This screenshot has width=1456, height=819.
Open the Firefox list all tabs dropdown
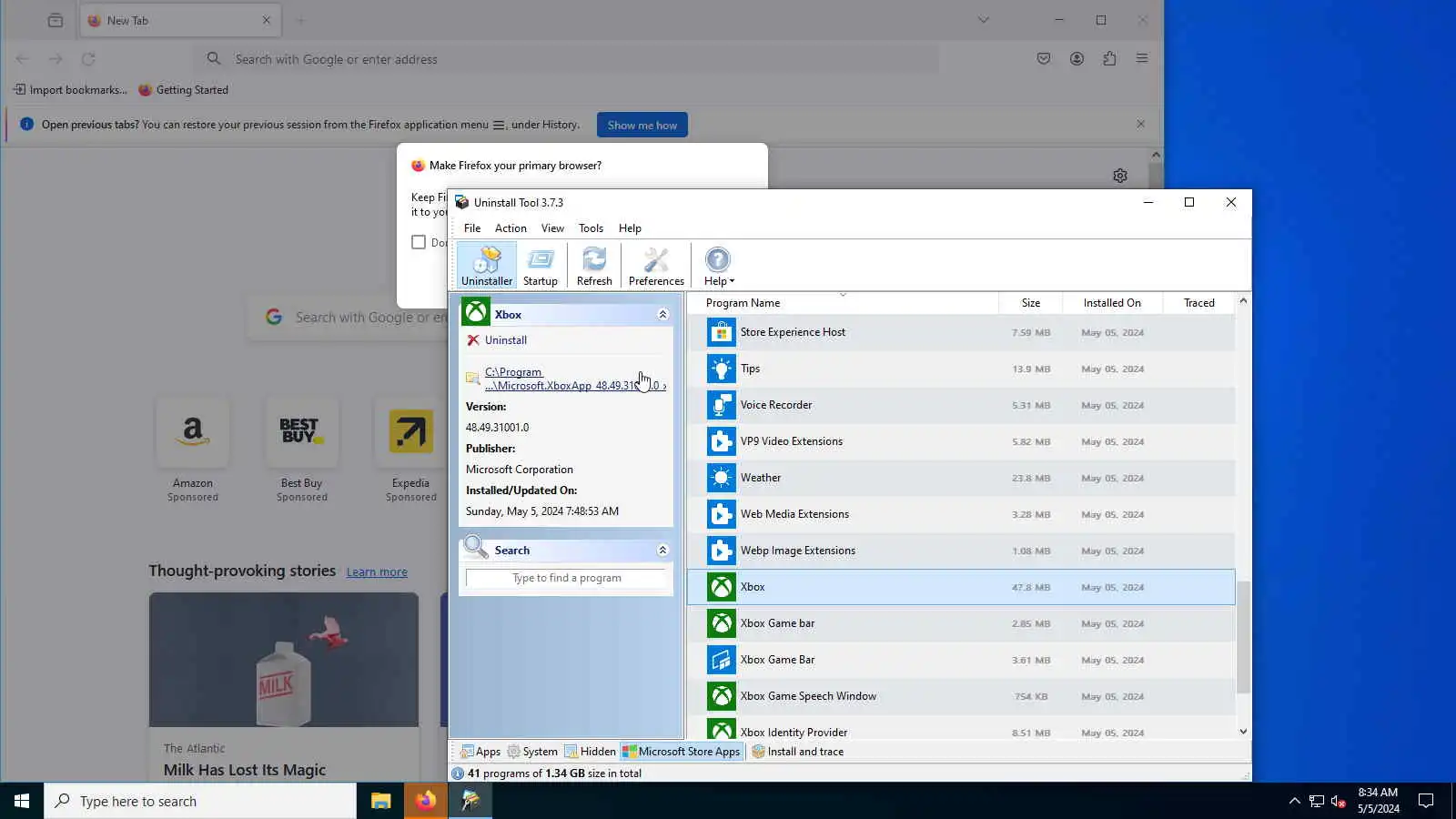tap(984, 20)
